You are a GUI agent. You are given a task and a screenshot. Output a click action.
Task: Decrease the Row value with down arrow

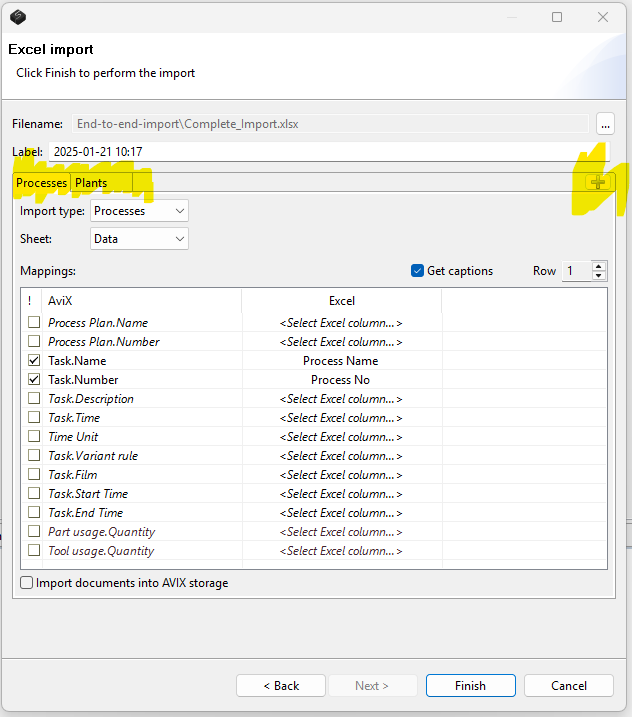tap(599, 276)
